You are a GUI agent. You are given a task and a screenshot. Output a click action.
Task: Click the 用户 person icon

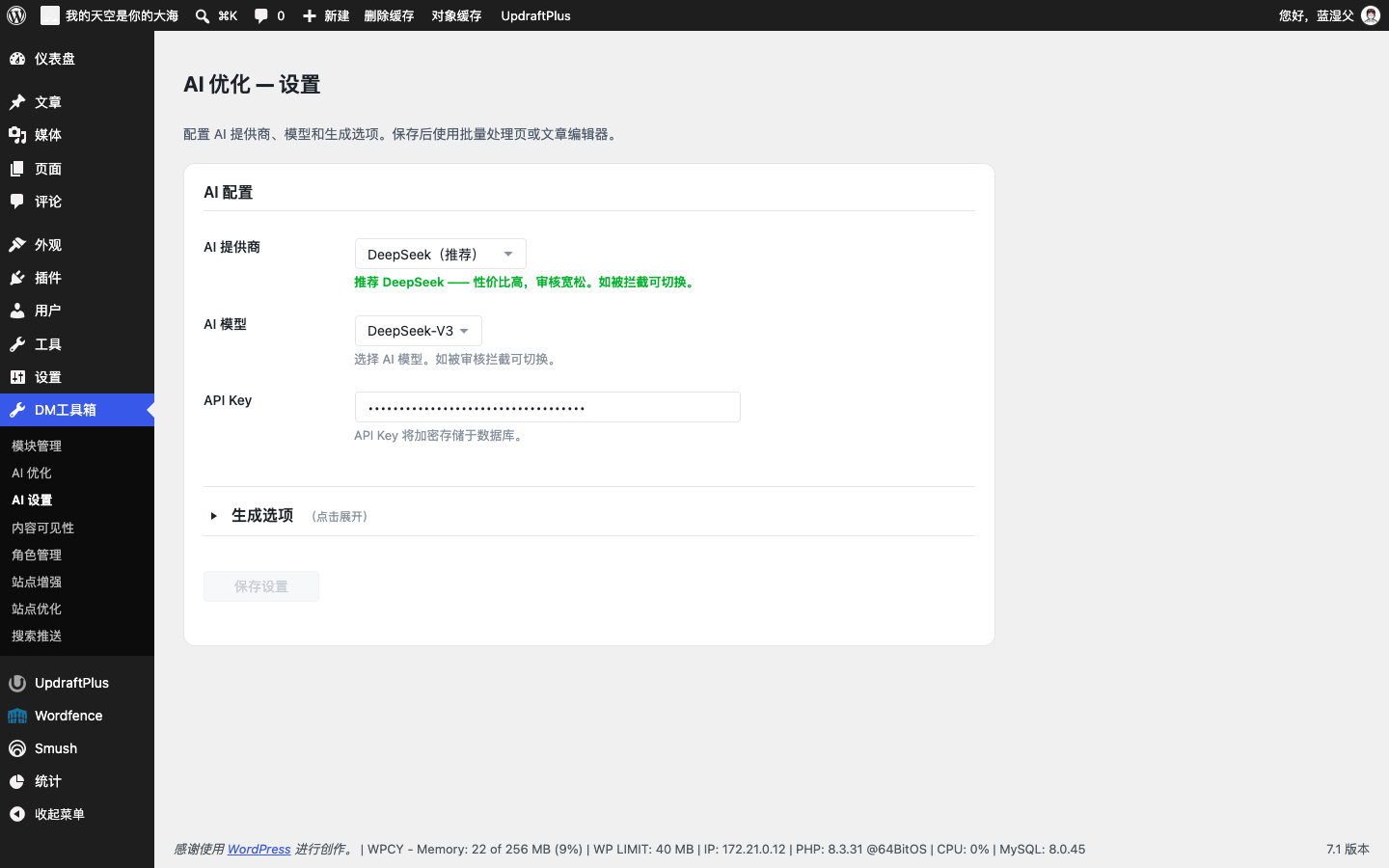pyautogui.click(x=17, y=311)
